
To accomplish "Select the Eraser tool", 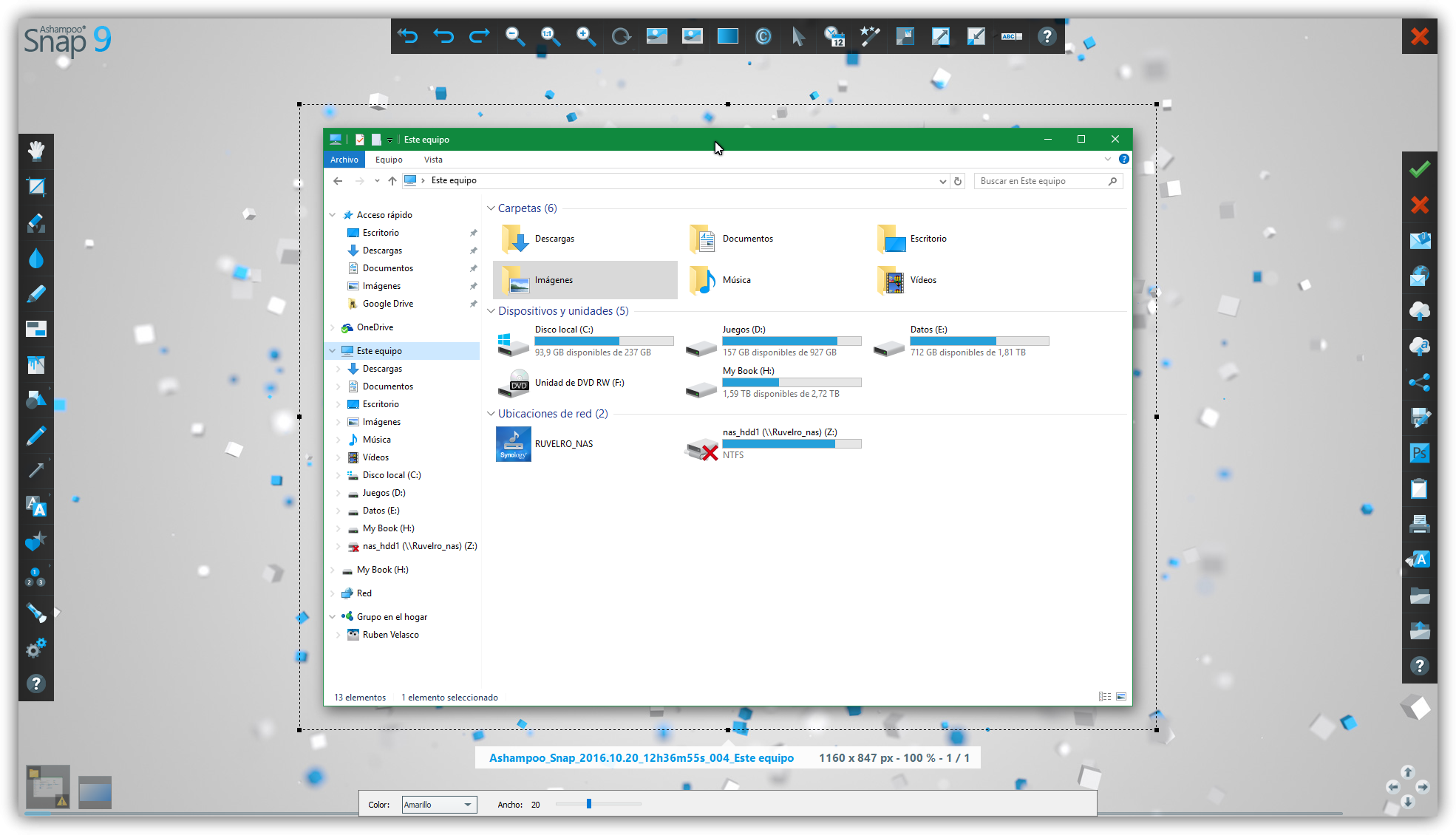I will (35, 222).
